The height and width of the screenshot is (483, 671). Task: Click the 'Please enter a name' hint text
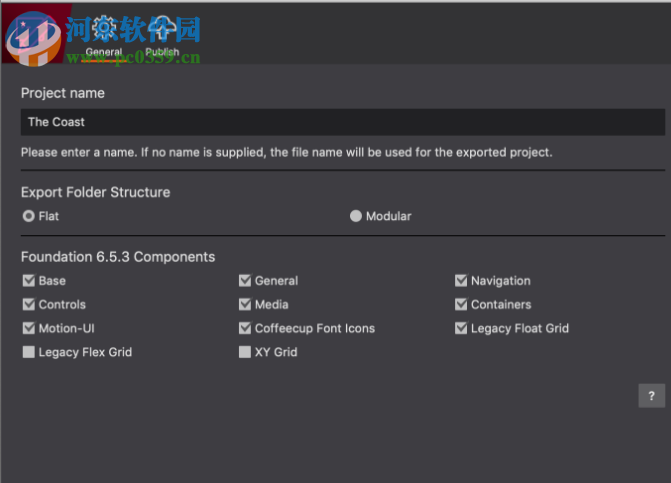click(x=287, y=152)
